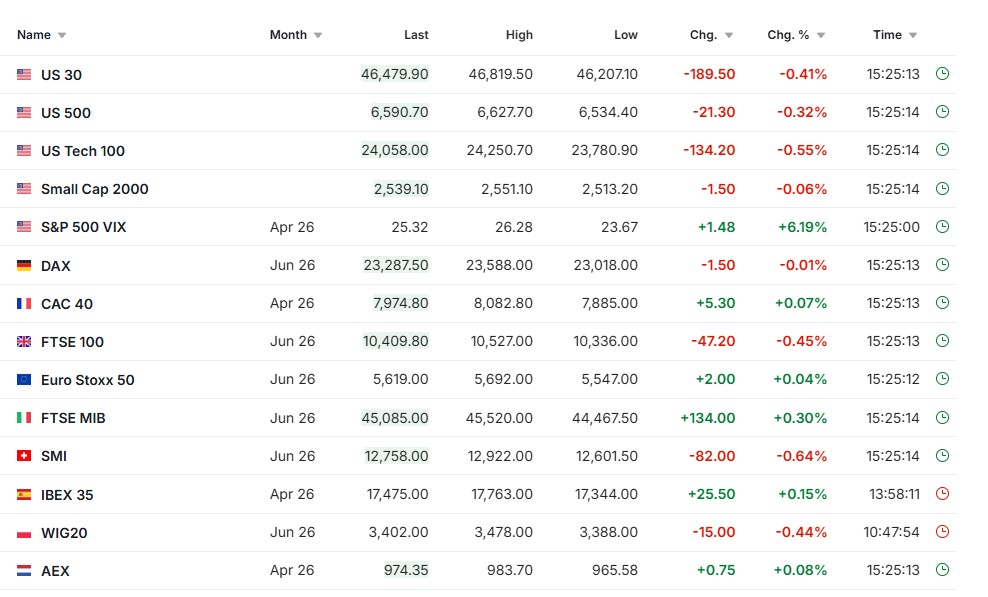Screen dimensions: 988x597
Task: Click the French flag icon beside CAC 40
Action: (24, 304)
